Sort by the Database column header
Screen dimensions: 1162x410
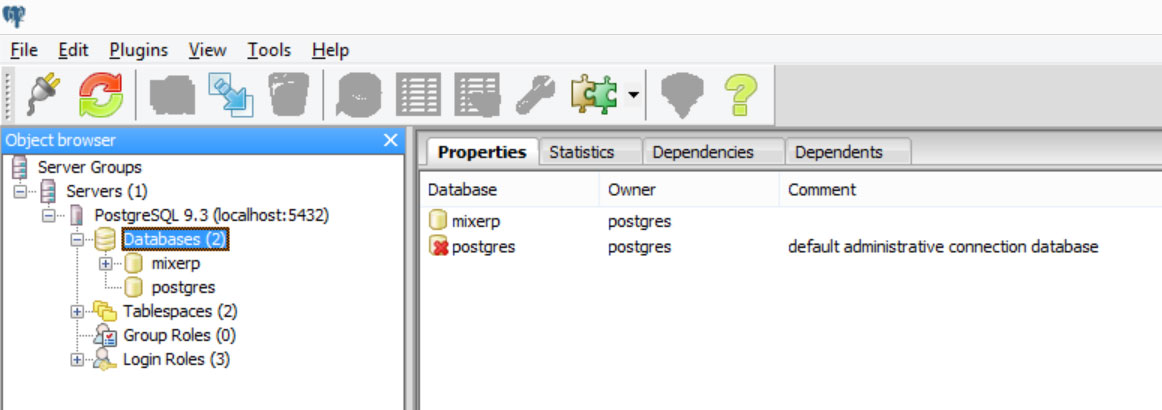click(509, 190)
